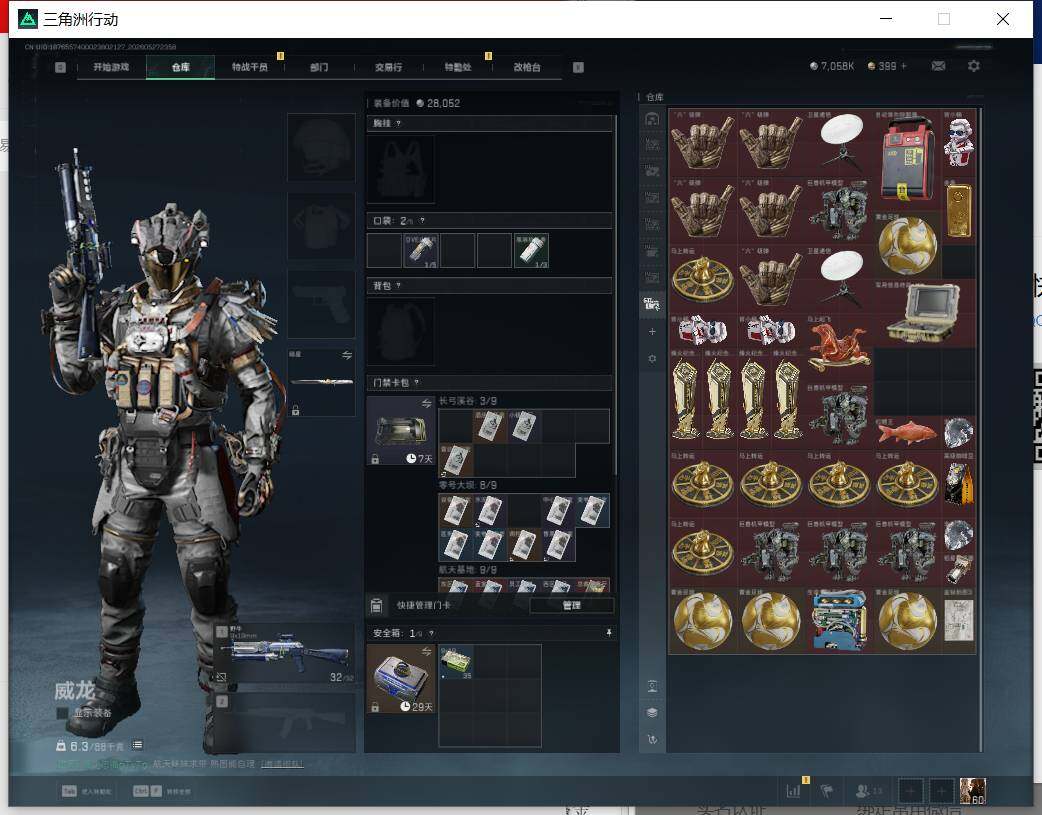1042x815 pixels.
Task: Select the empty body armor slot
Action: pos(321,226)
